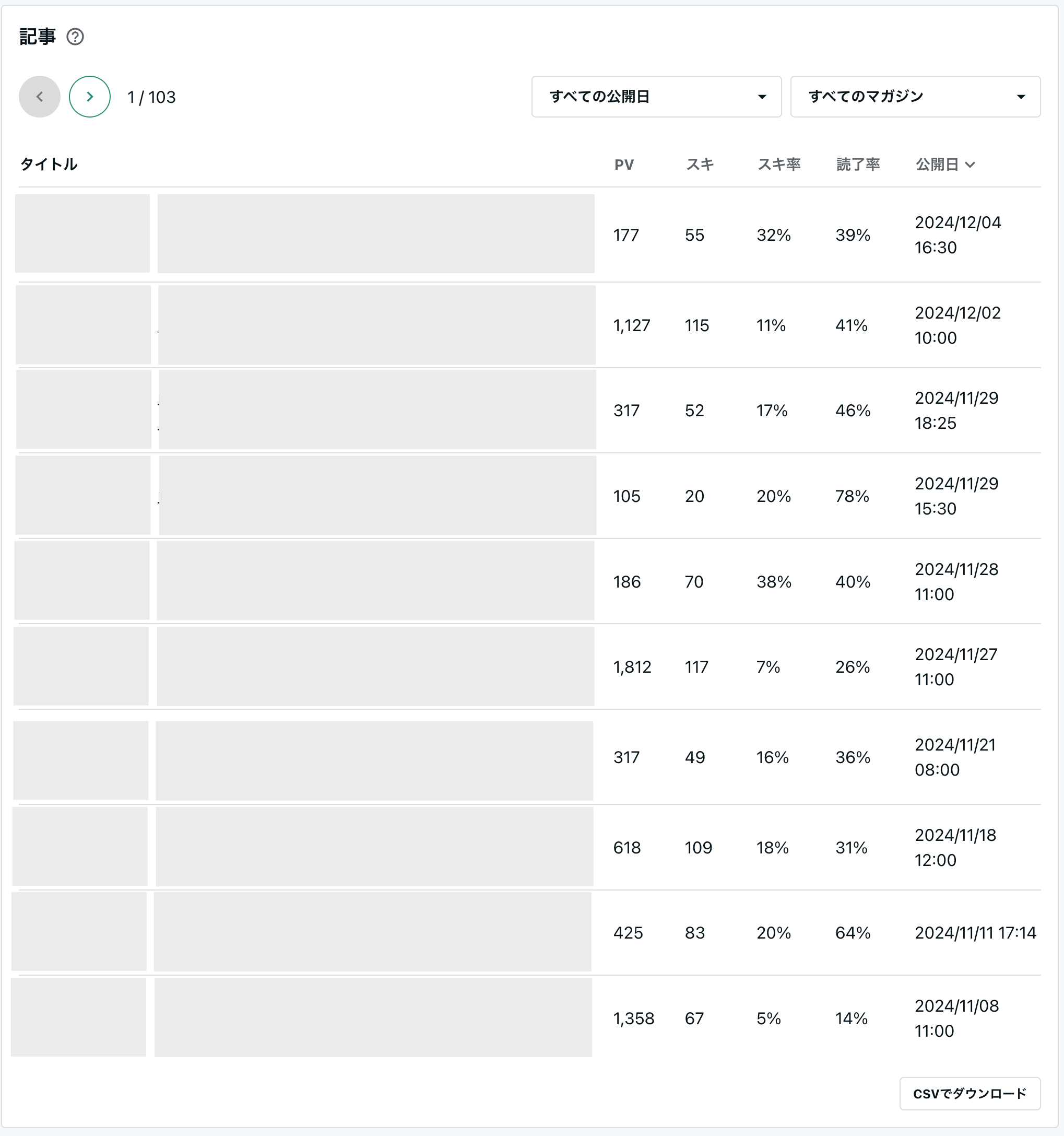Select 読了率 value 26%
The image size is (1064, 1136).
[x=853, y=667]
